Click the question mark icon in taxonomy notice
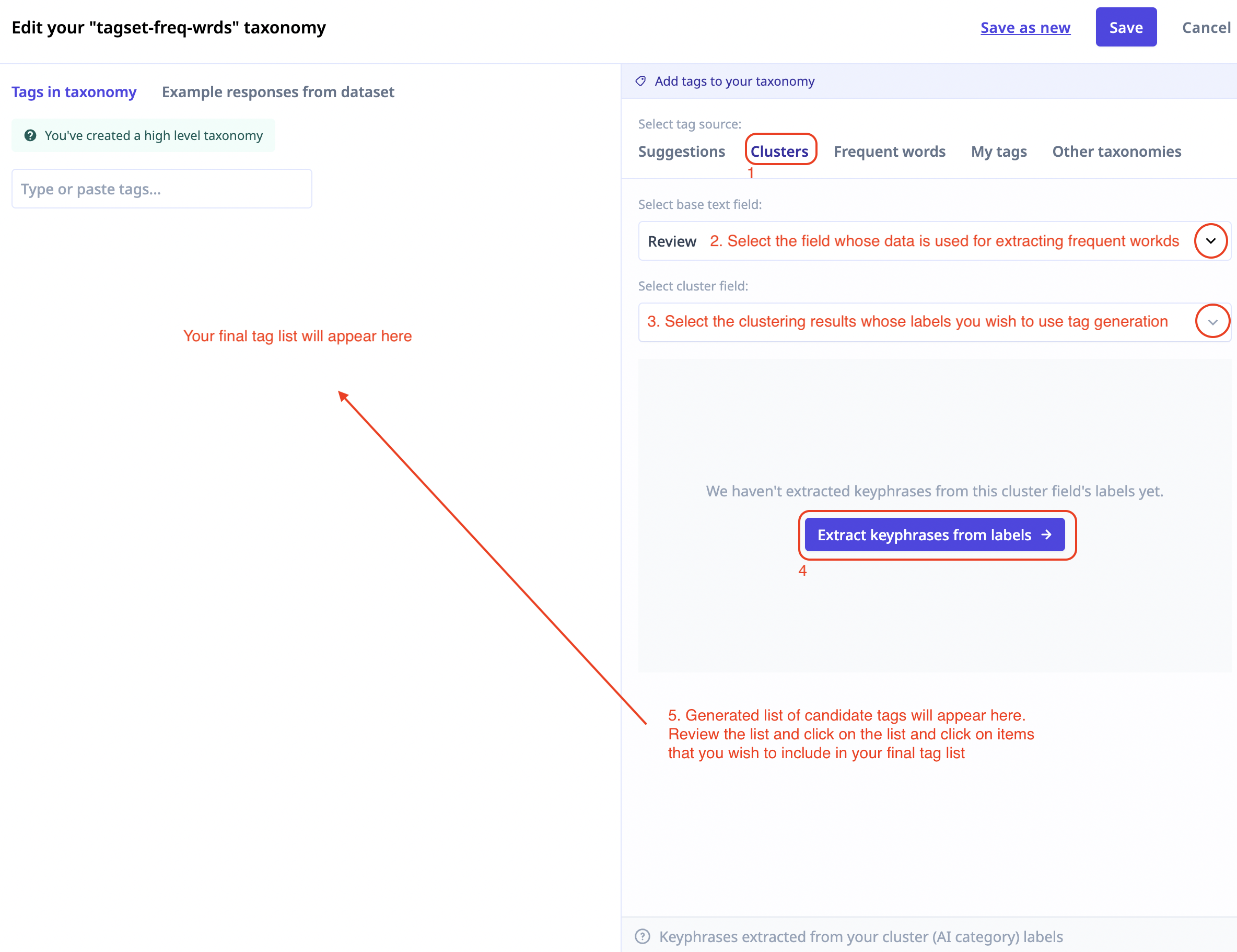The image size is (1237, 952). [x=31, y=135]
